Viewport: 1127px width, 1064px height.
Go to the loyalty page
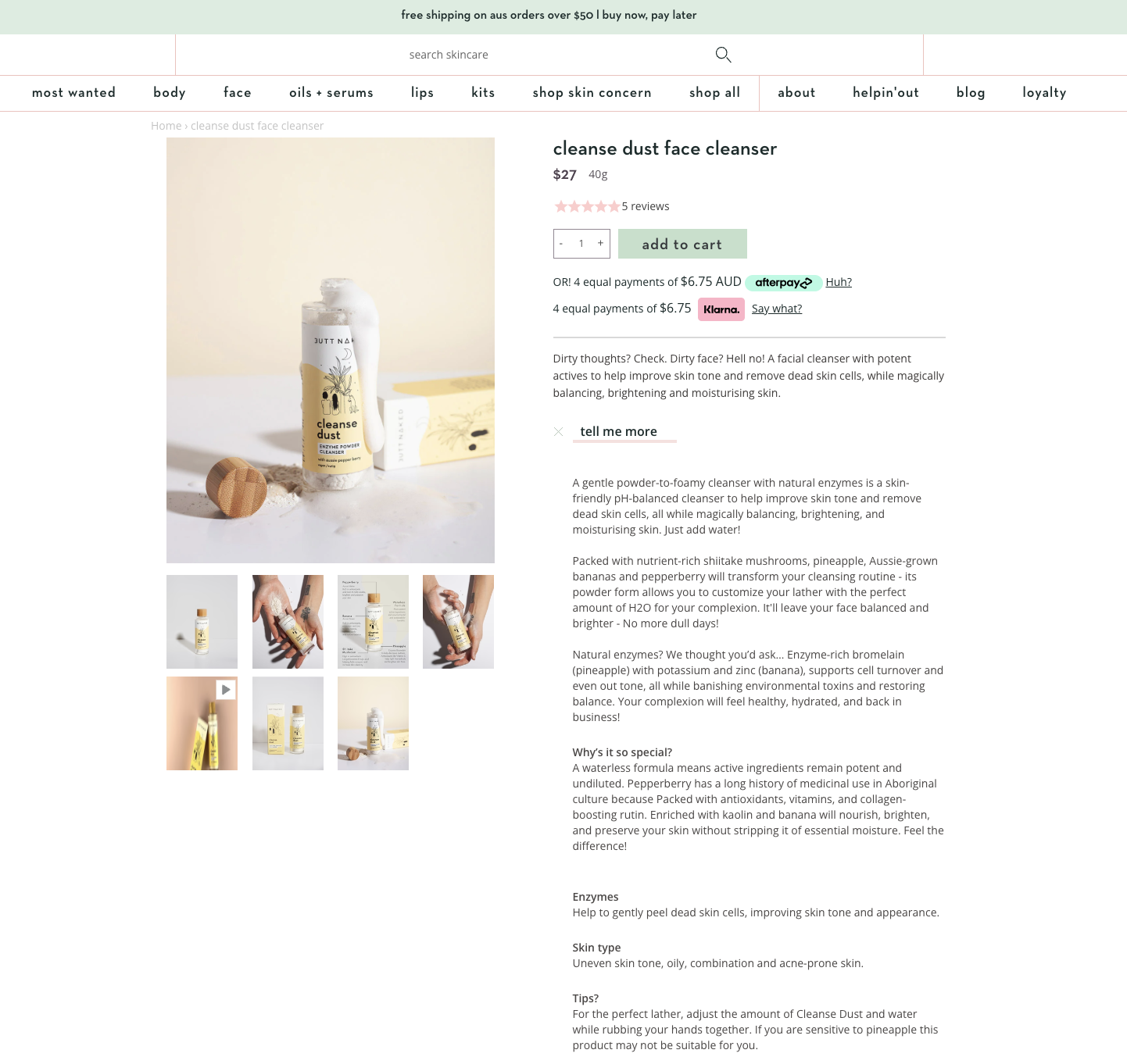point(1044,92)
